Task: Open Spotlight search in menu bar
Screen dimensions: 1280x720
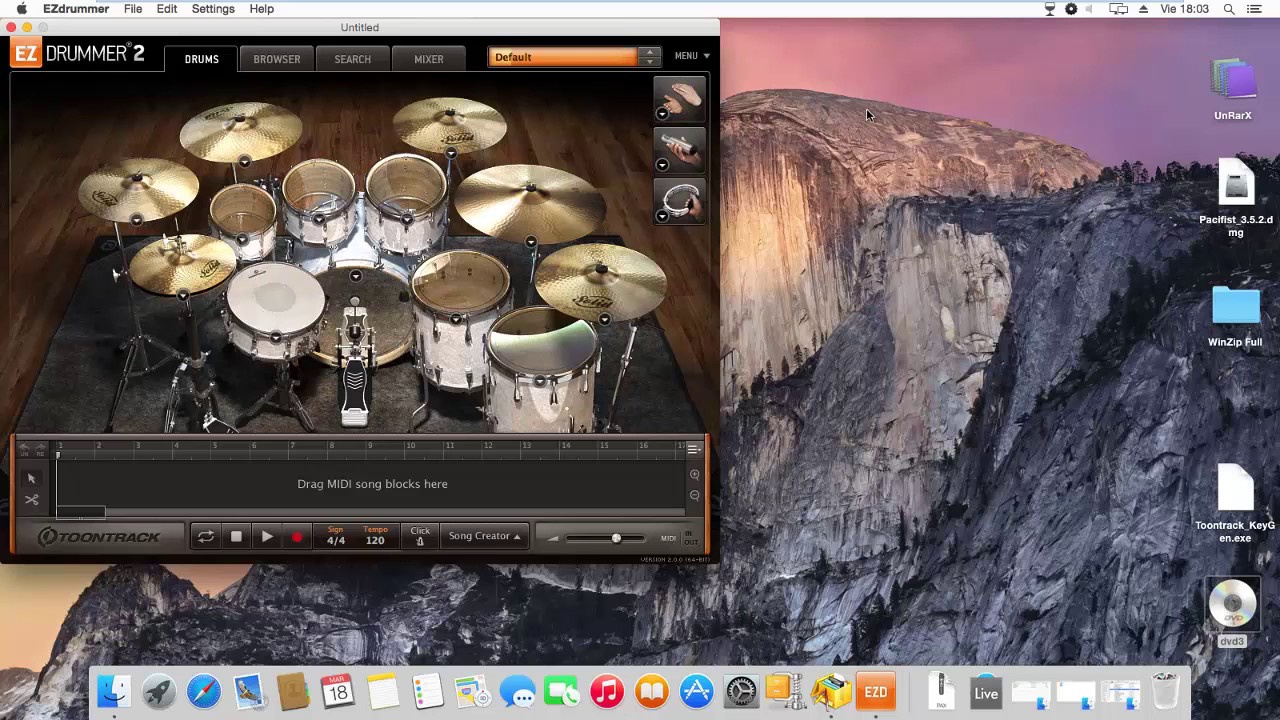Action: 1229,9
